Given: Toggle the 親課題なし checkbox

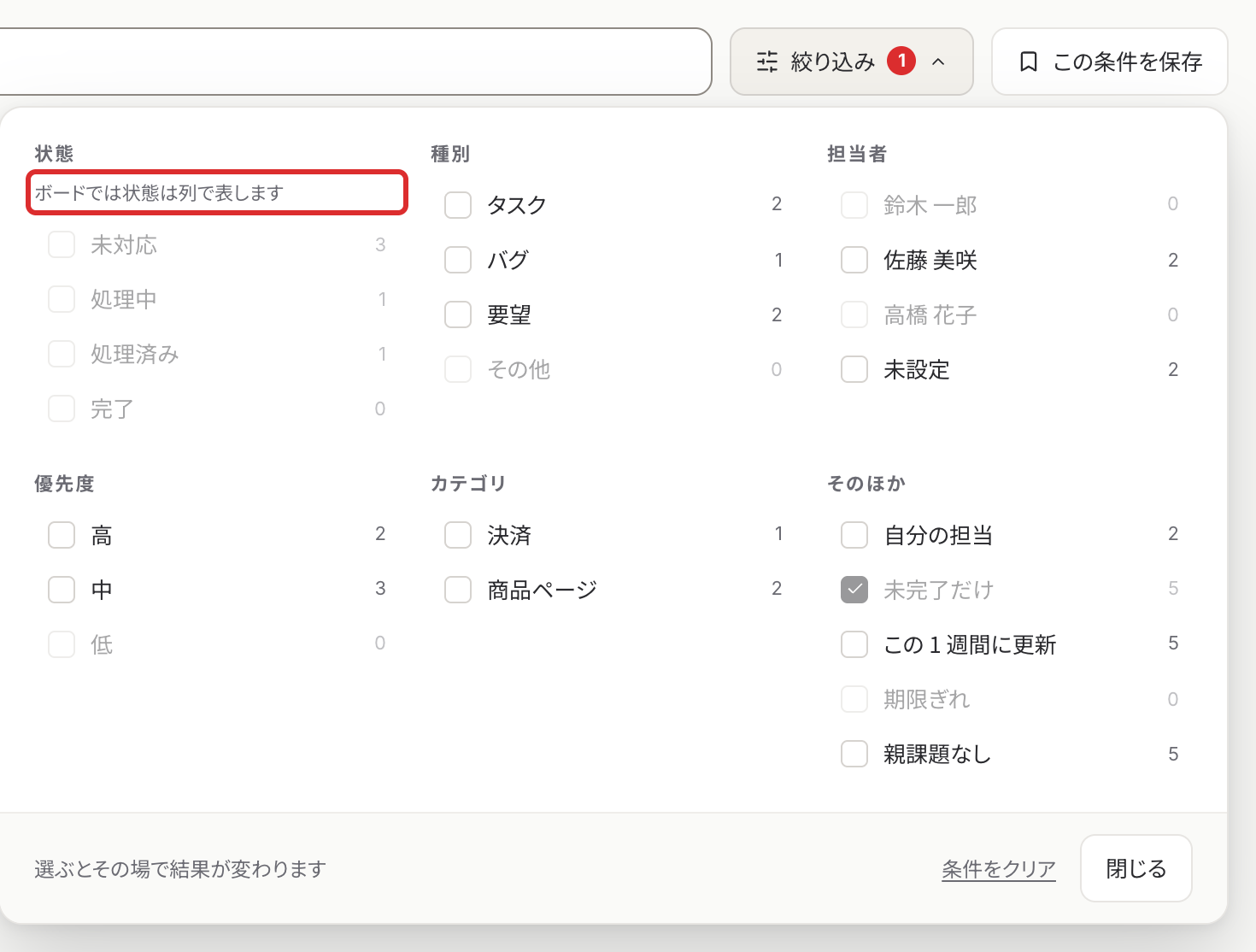Looking at the screenshot, I should [x=854, y=754].
